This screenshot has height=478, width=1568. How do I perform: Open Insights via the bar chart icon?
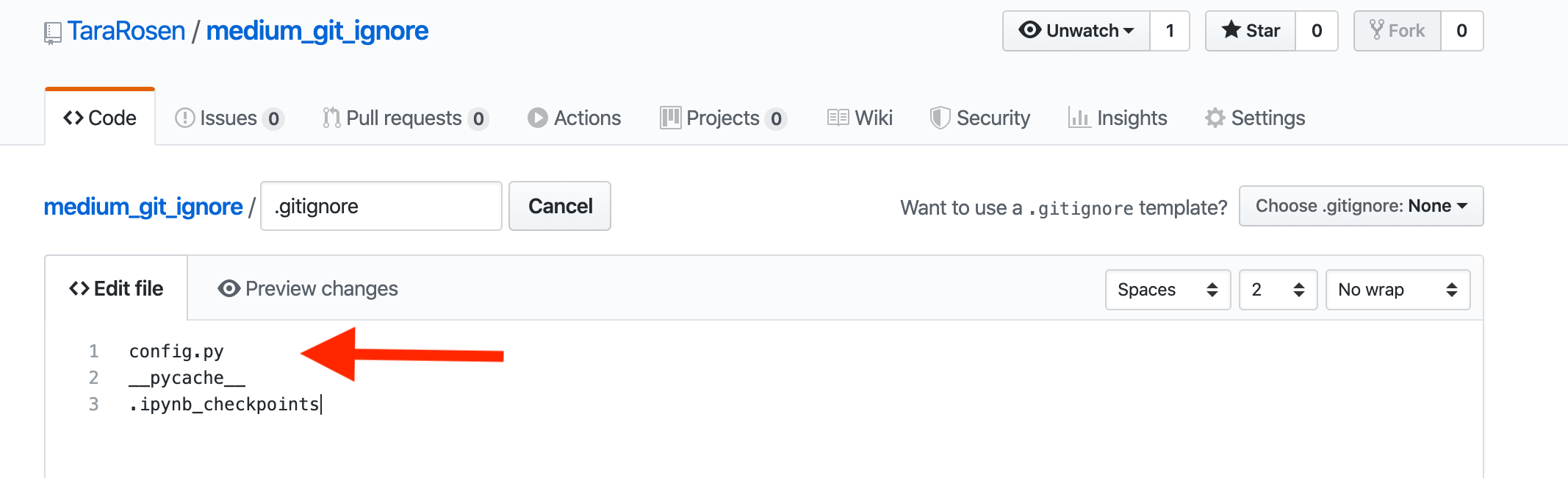(1079, 118)
